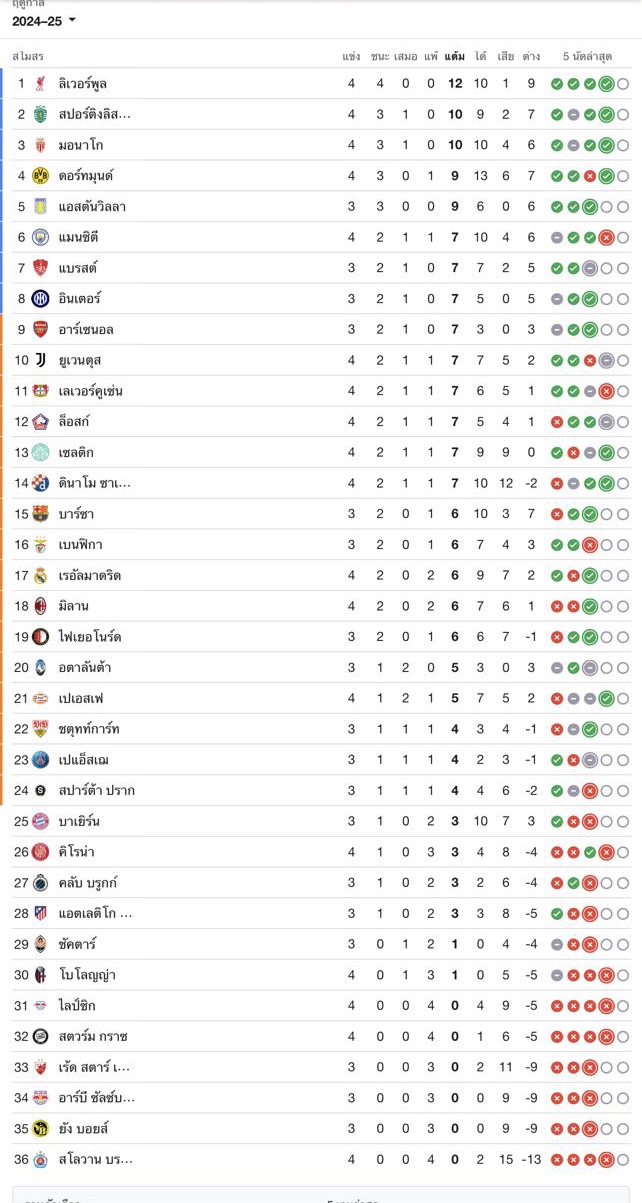Open the 2024–25 season dropdown
This screenshot has width=642, height=1203.
coord(44,20)
